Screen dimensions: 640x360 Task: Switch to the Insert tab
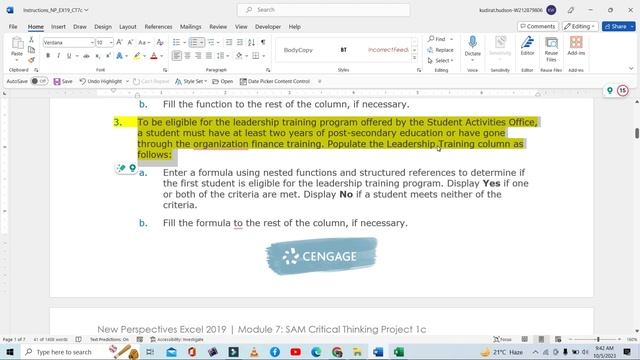(58, 27)
